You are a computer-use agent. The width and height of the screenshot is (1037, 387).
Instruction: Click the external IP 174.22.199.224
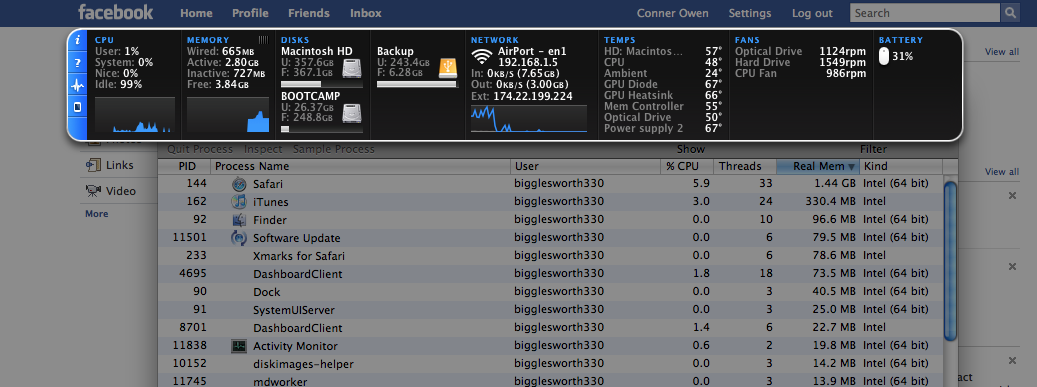coord(532,96)
